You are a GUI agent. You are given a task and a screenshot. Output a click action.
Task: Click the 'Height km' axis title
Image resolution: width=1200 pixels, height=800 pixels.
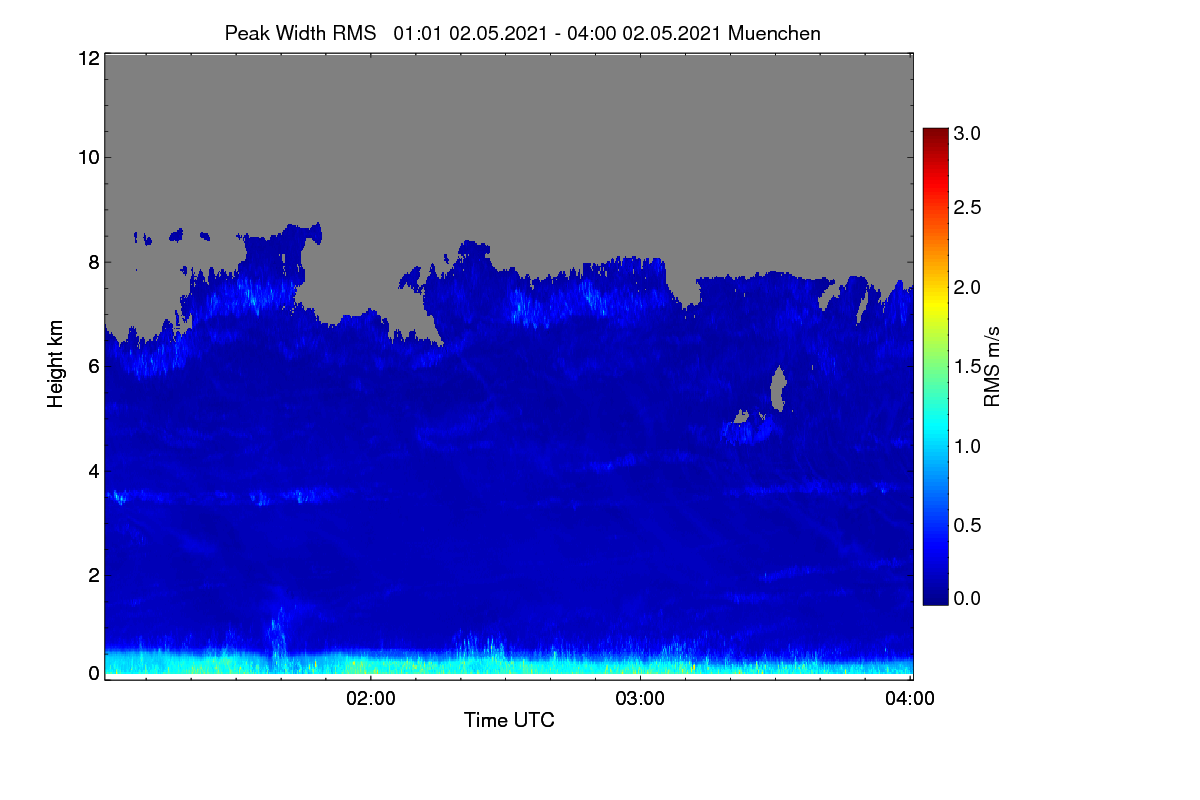click(x=56, y=364)
